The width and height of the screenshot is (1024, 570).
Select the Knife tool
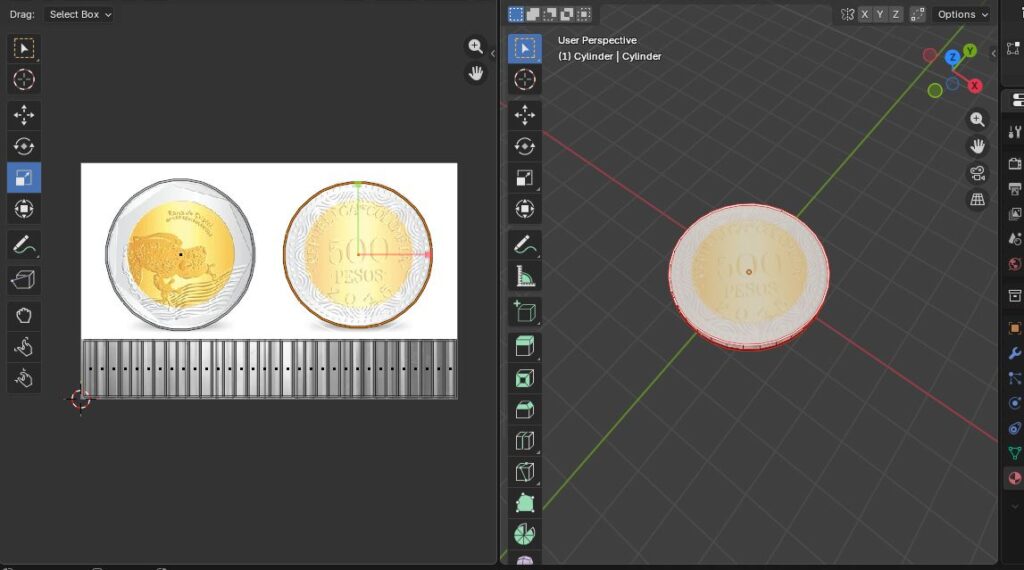coord(524,472)
